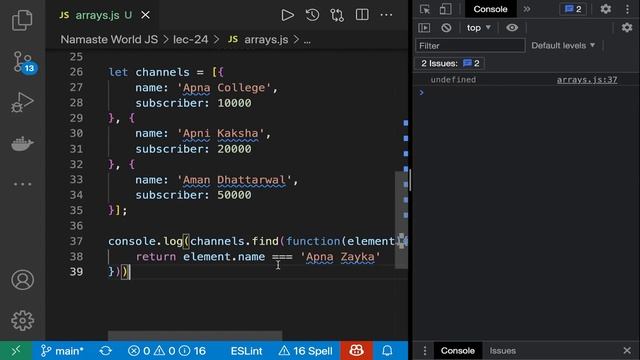
Task: Open the Docker extension panel
Action: coord(22,143)
